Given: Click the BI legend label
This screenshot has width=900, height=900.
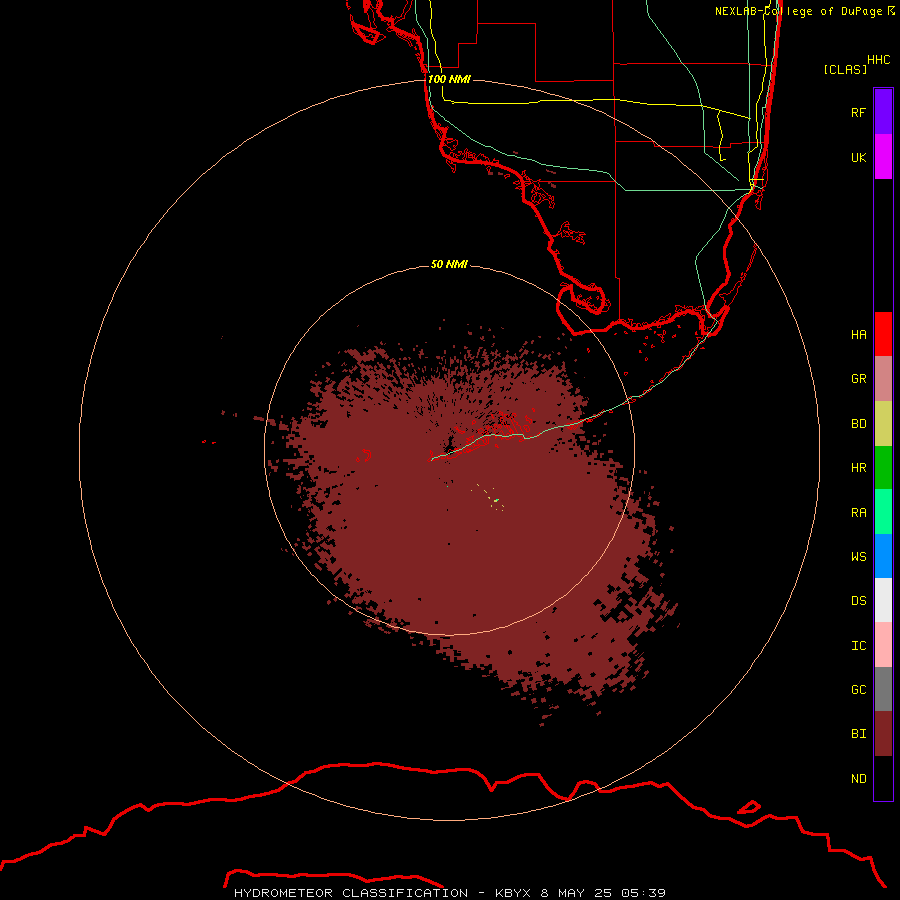Looking at the screenshot, I should (x=858, y=734).
